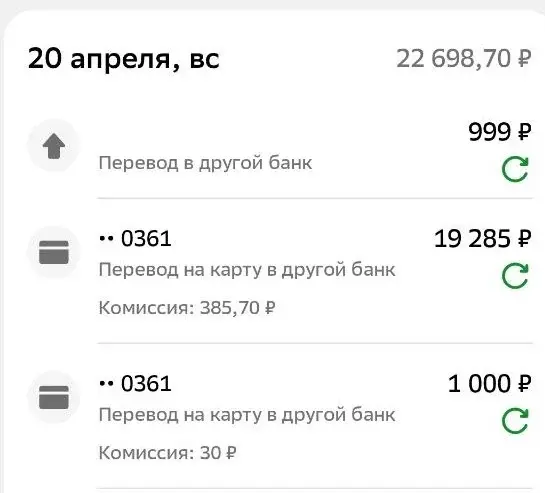
Task: Tap card number •• 0361 in 19 285 ₽ entry
Action: click(x=135, y=239)
